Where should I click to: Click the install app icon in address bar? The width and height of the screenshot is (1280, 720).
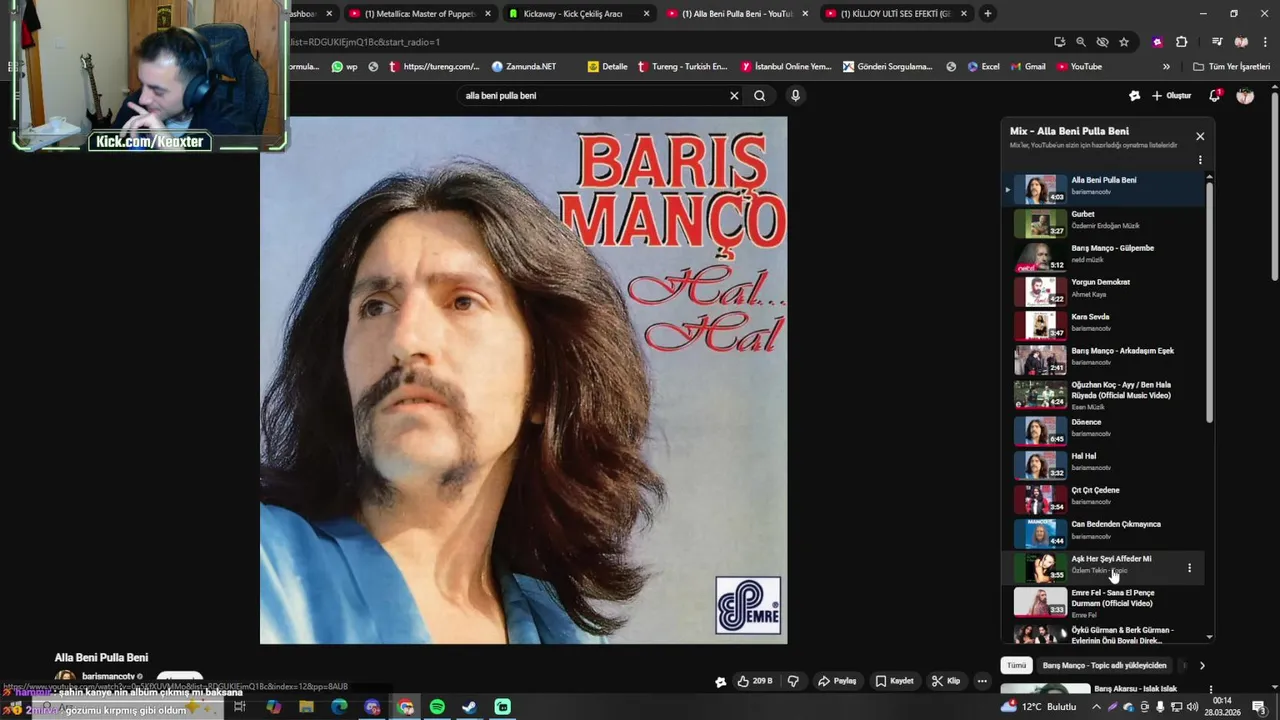coord(1059,42)
